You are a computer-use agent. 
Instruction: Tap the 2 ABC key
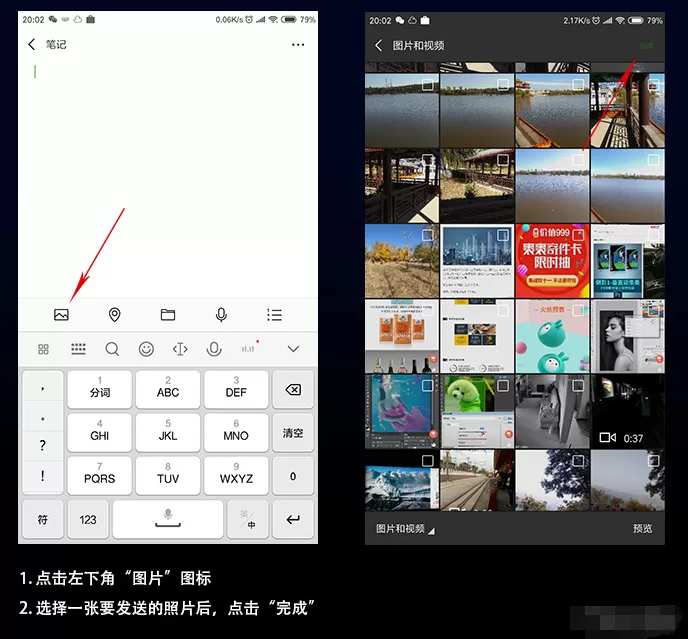(x=168, y=389)
